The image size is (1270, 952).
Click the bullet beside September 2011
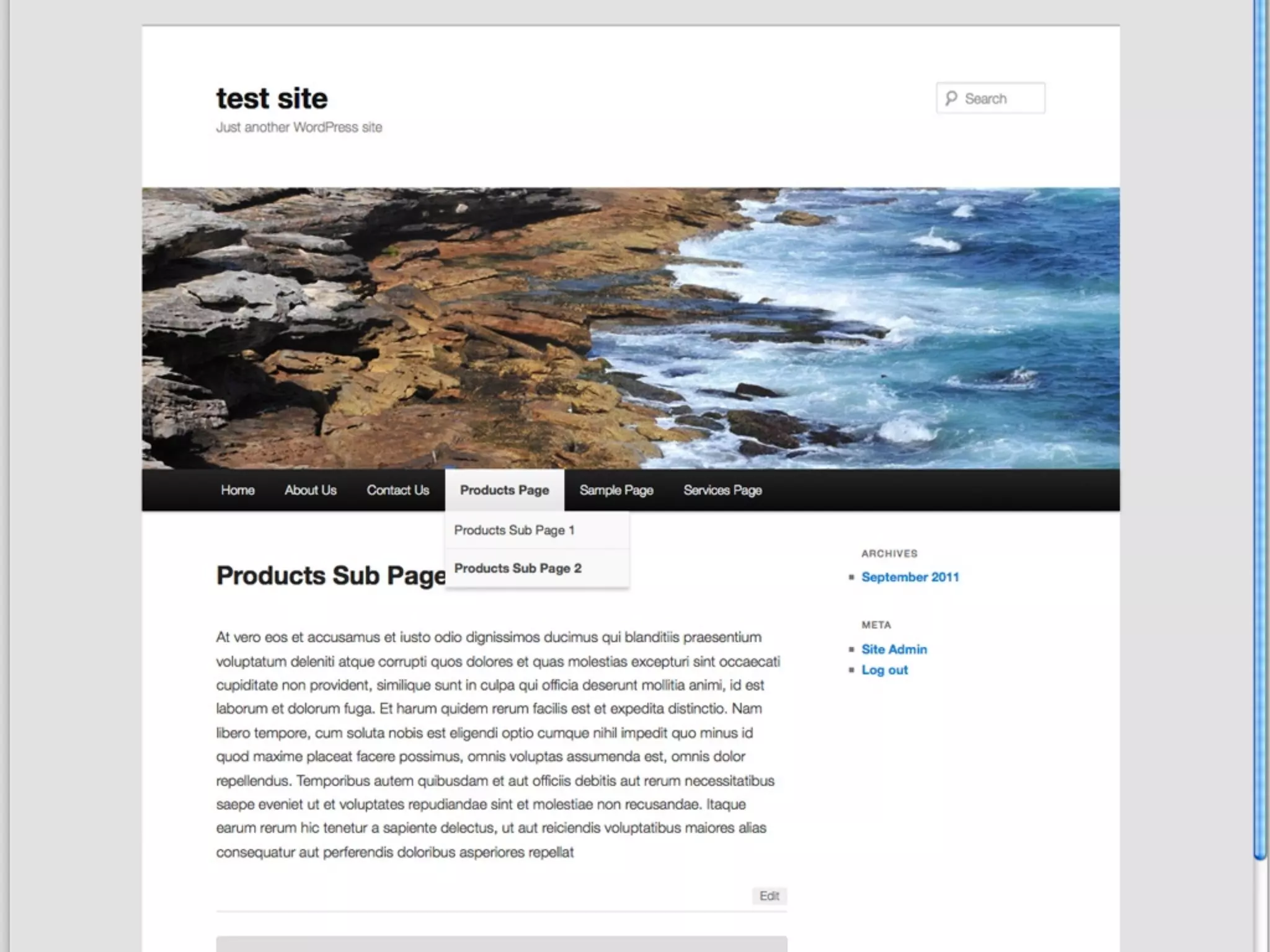tap(851, 577)
